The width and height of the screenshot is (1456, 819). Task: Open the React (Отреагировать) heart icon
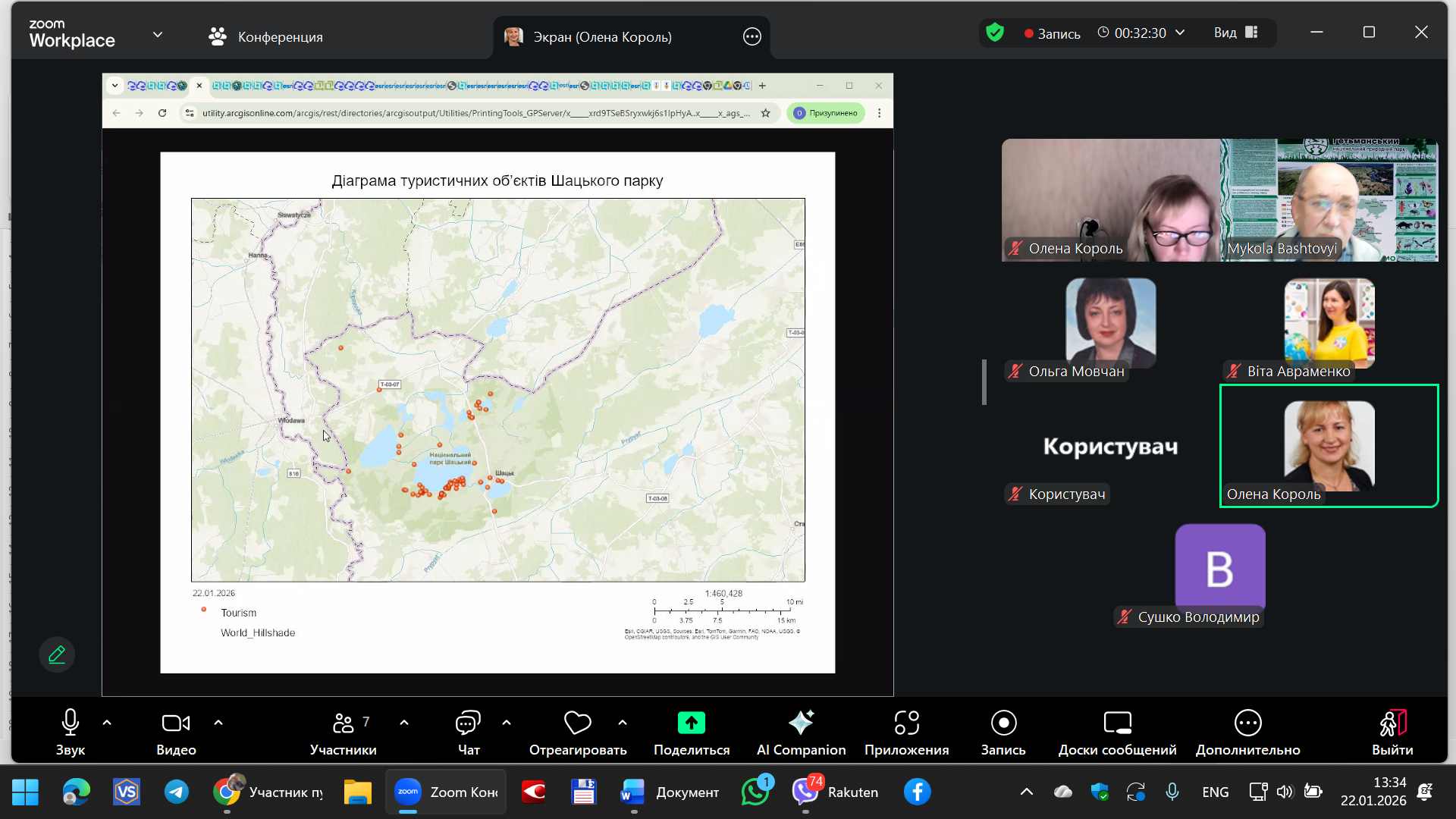click(x=577, y=723)
